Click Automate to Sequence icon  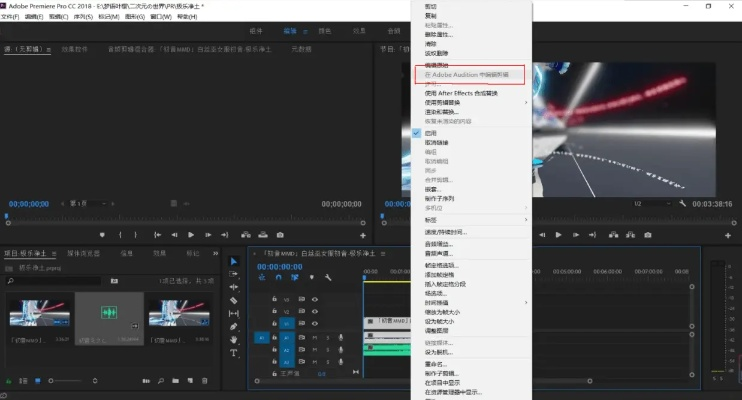coord(146,381)
